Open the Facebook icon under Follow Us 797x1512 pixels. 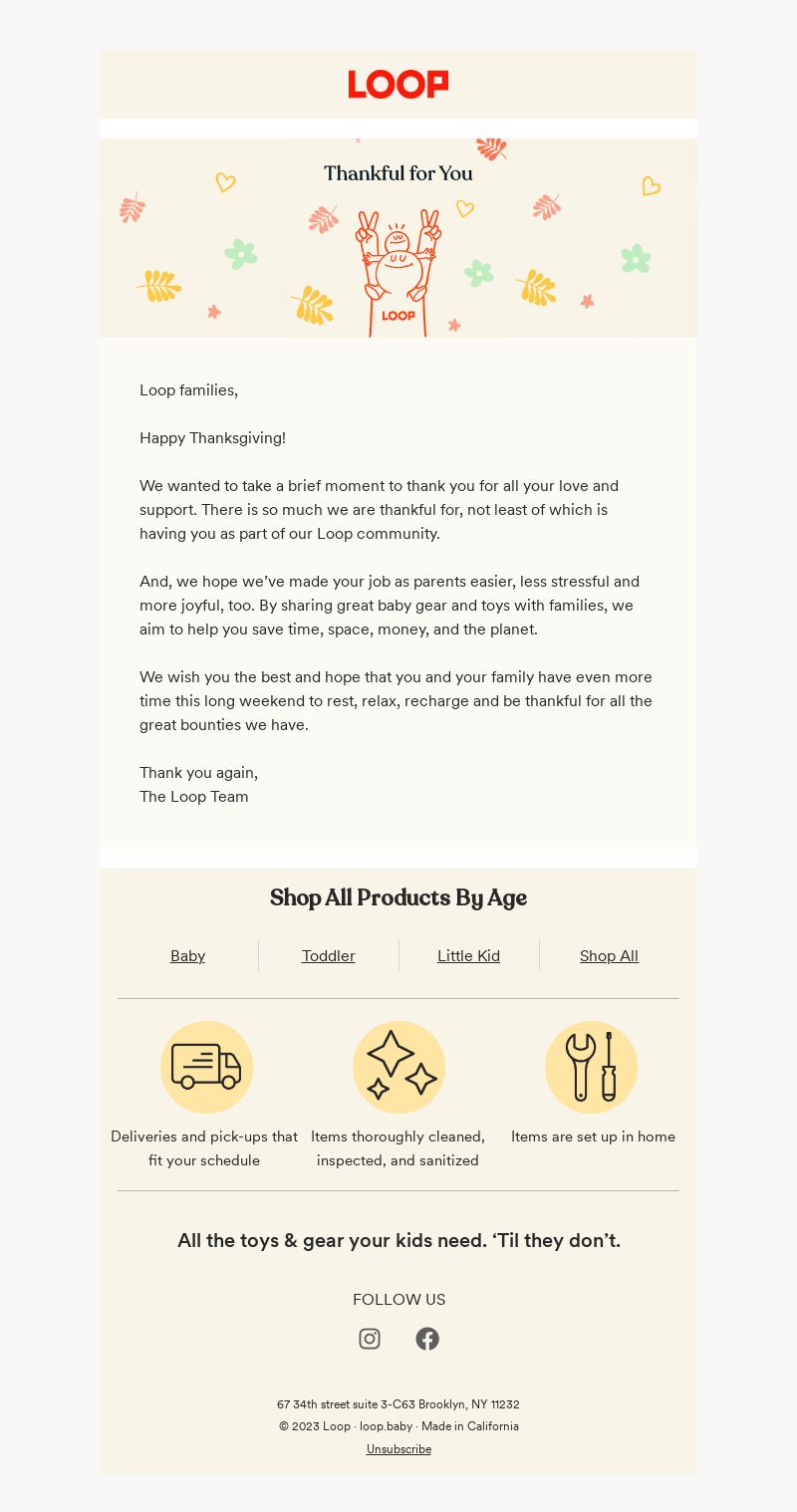pyautogui.click(x=427, y=1339)
